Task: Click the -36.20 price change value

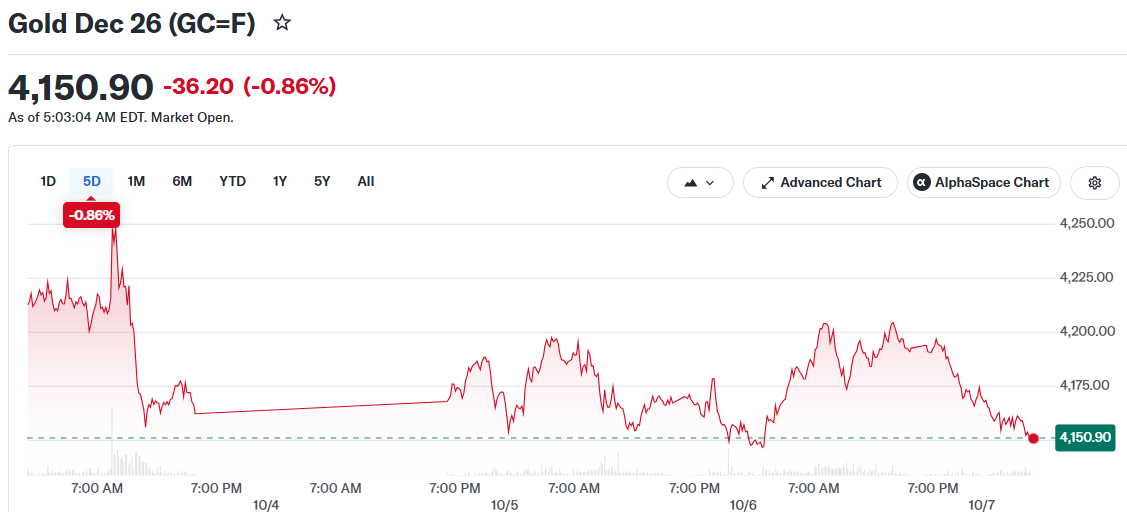Action: (198, 87)
